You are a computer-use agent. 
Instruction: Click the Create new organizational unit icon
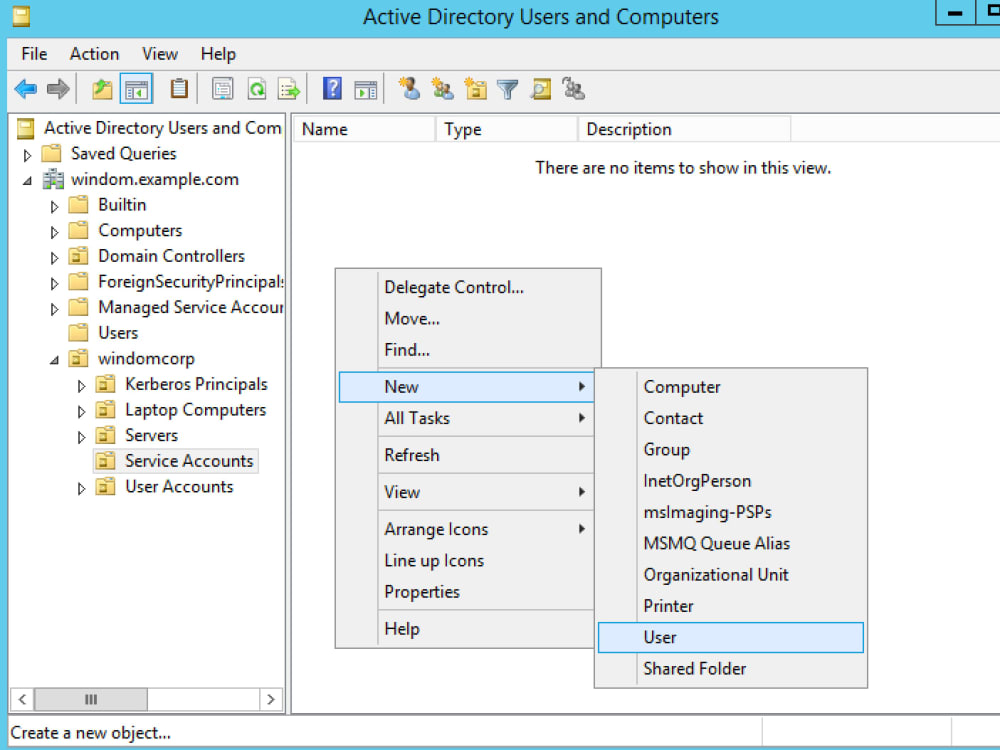click(475, 88)
